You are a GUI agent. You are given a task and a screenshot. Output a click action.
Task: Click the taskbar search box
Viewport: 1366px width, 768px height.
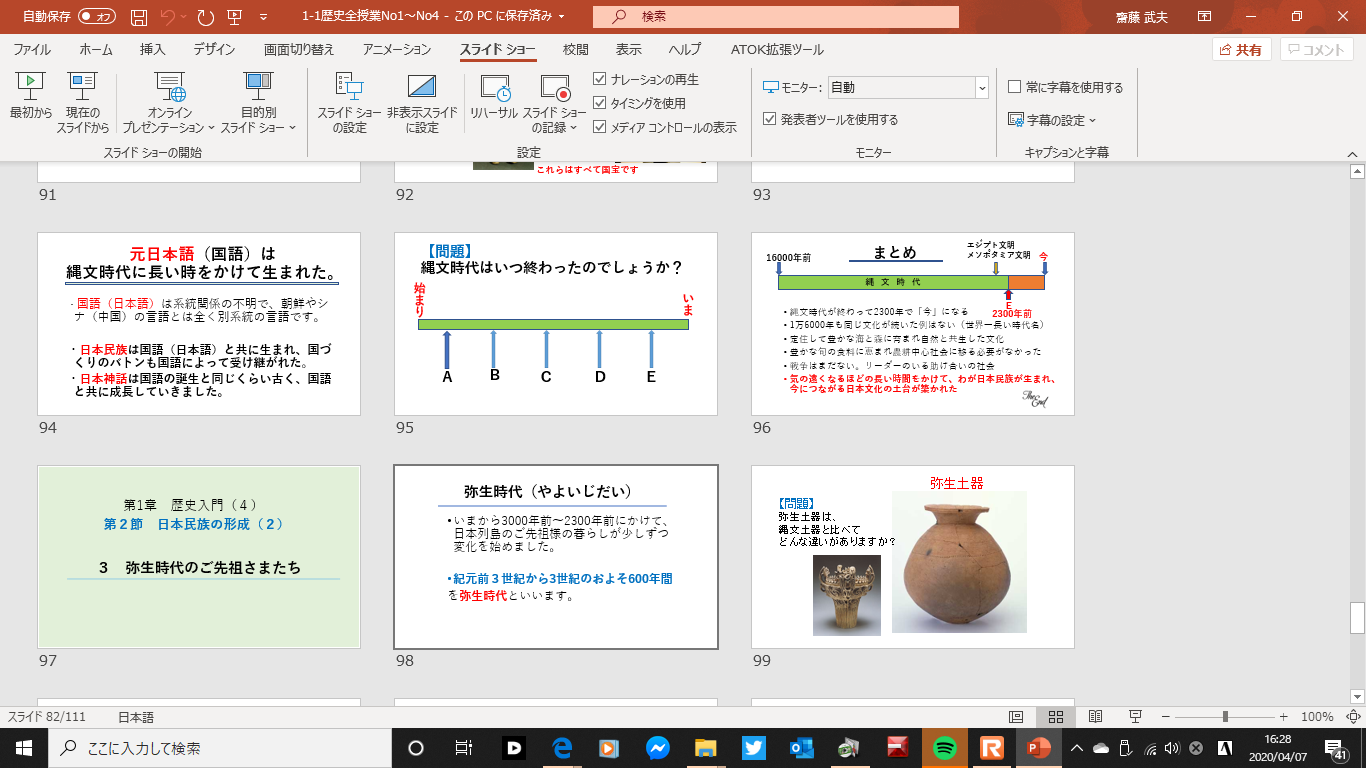click(219, 748)
